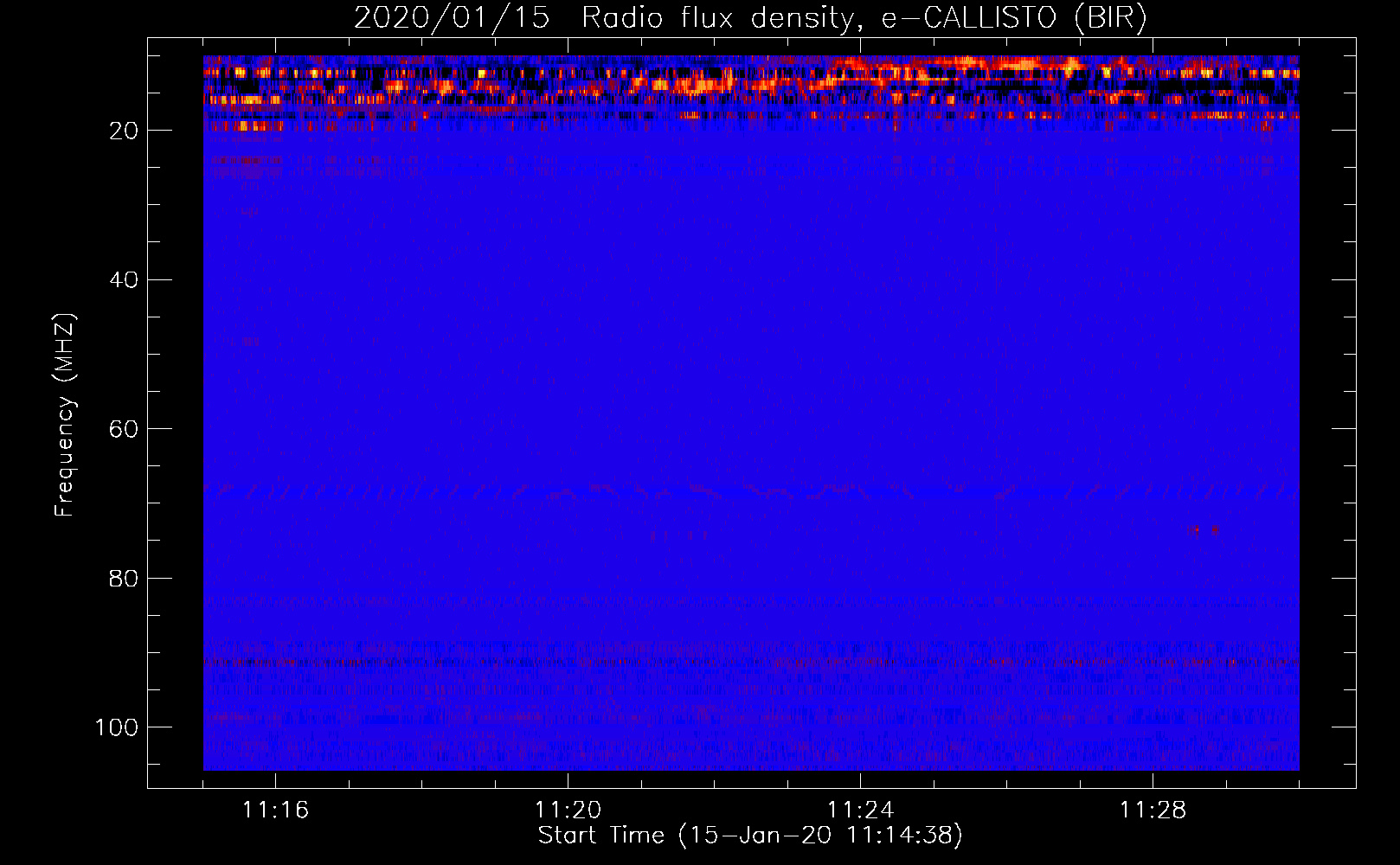Click the 'Start Time (15-Jan-20 11:14:38)' label
The image size is (1400, 865).
point(750,836)
